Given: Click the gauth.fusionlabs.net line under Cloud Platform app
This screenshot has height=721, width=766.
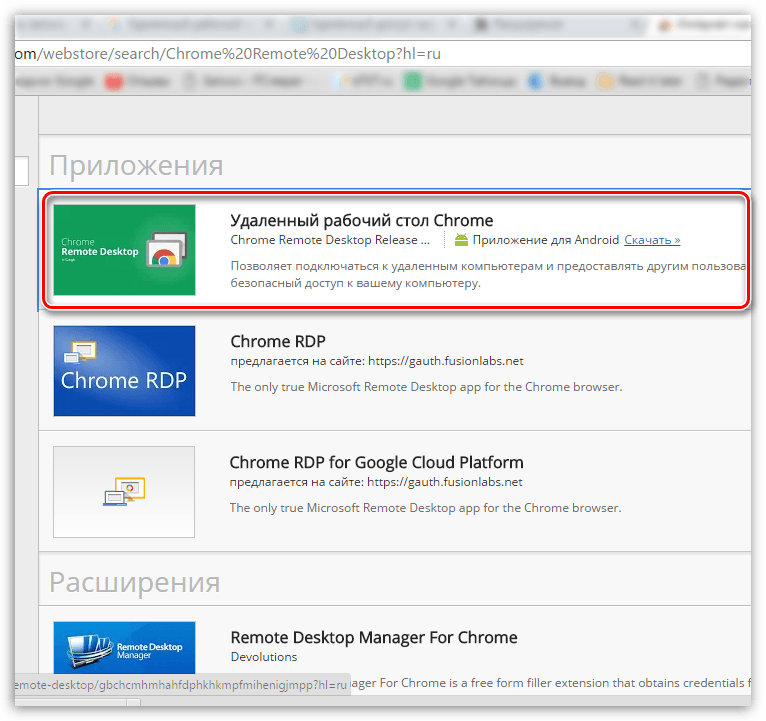Looking at the screenshot, I should point(376,482).
